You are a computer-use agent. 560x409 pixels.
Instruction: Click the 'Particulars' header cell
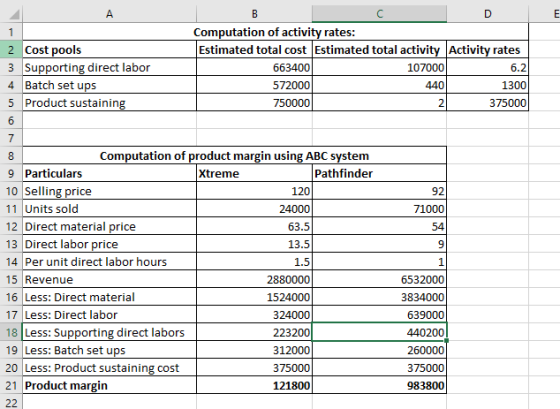(109, 174)
